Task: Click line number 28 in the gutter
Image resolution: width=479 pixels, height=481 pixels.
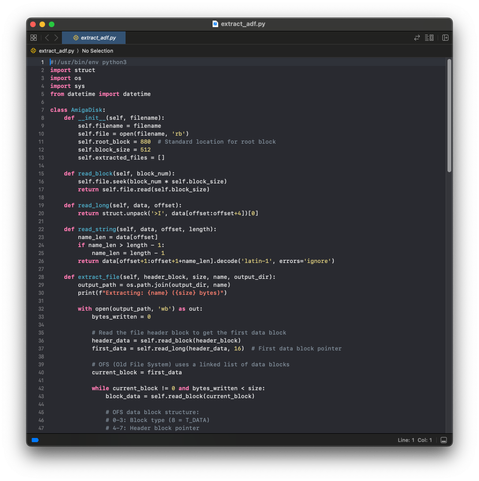Action: 41,277
